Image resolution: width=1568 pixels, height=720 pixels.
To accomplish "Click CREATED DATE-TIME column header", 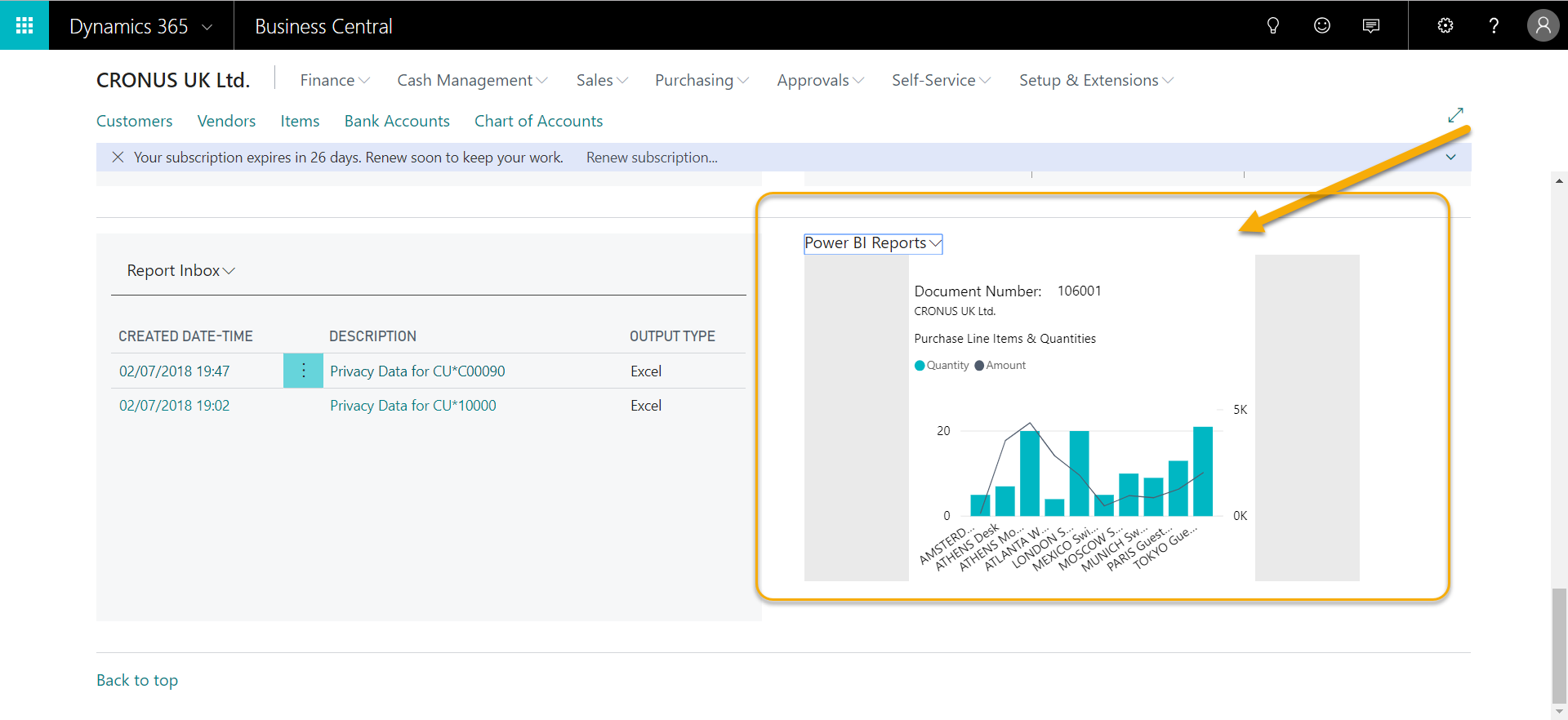I will [x=185, y=336].
